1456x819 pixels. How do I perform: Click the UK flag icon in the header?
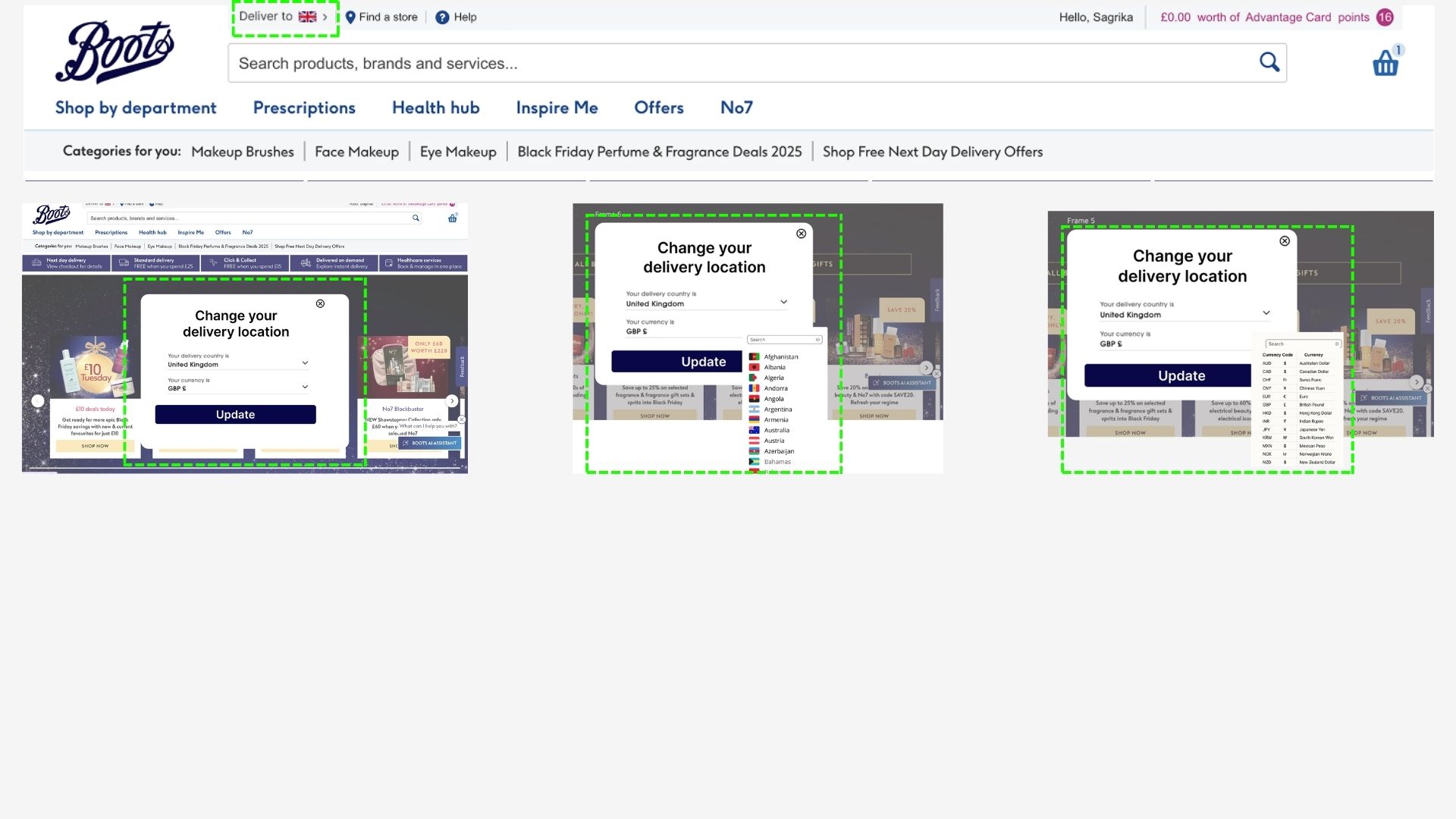coord(307,17)
